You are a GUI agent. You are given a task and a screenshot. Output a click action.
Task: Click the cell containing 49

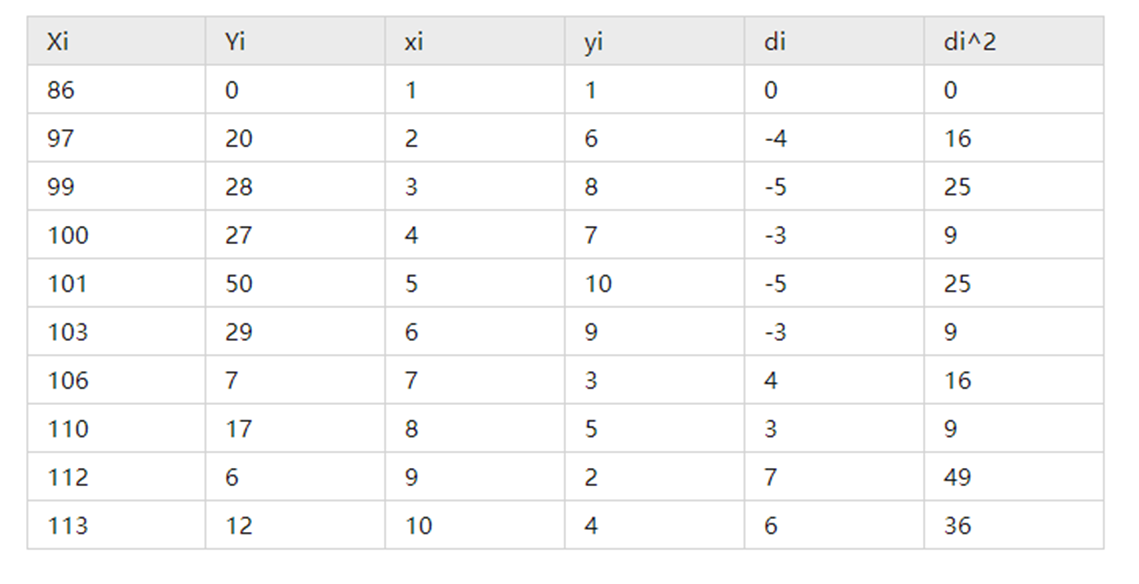pyautogui.click(x=957, y=478)
